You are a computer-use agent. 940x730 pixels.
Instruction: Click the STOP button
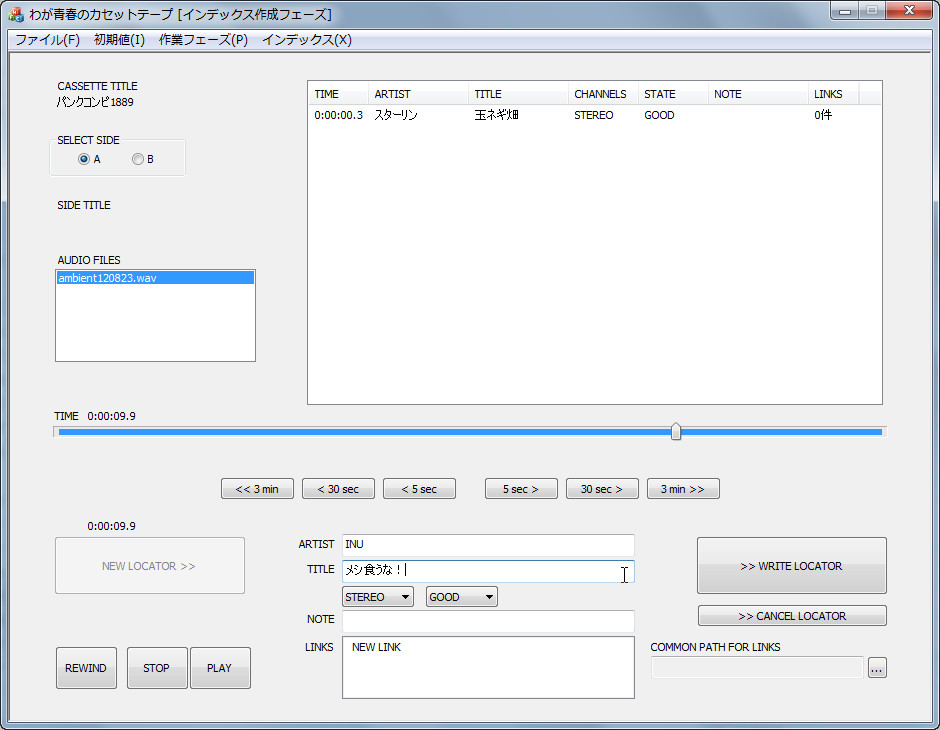pyautogui.click(x=157, y=668)
